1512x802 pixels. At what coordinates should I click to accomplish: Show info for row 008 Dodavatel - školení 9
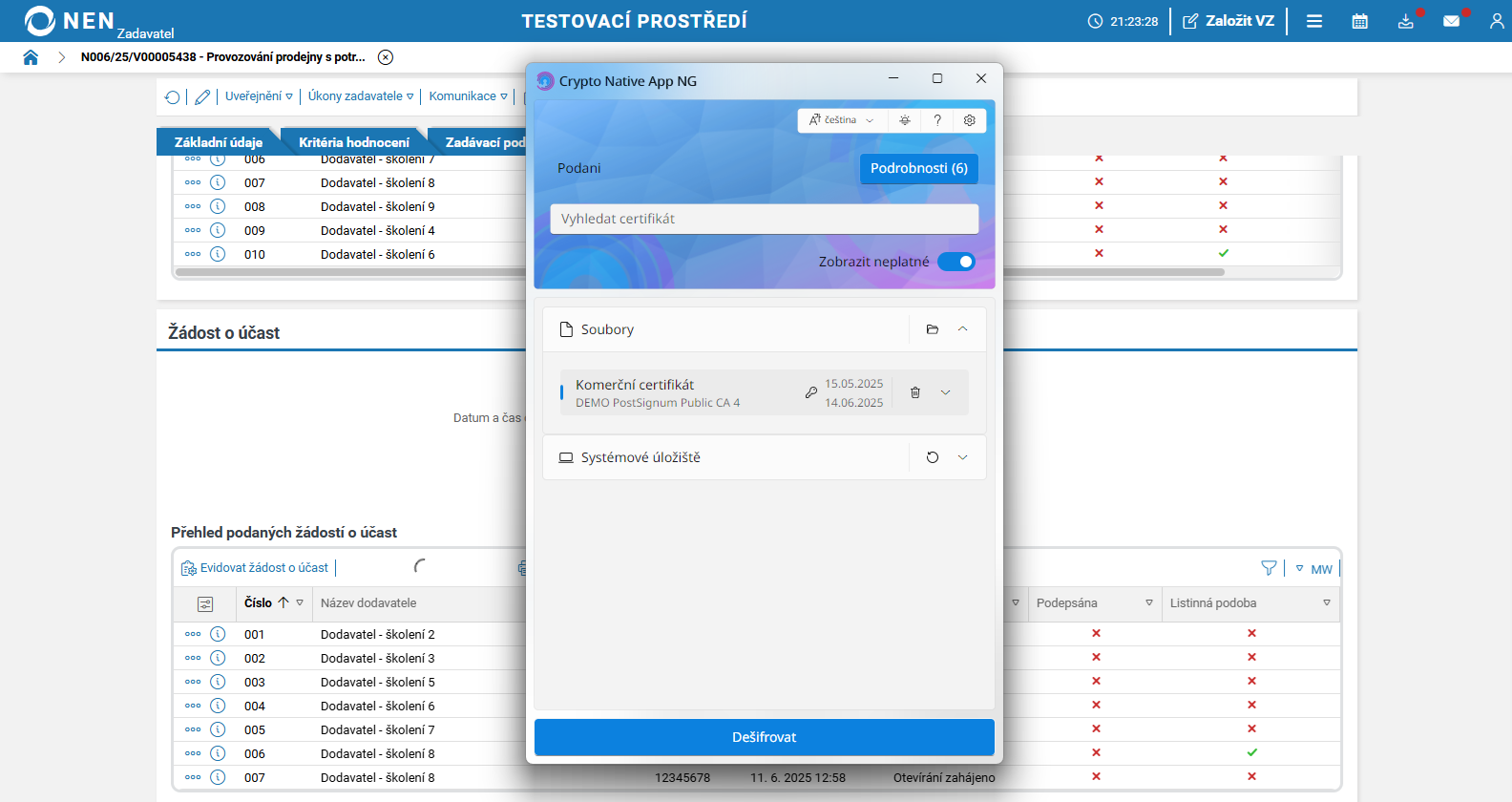click(x=218, y=206)
